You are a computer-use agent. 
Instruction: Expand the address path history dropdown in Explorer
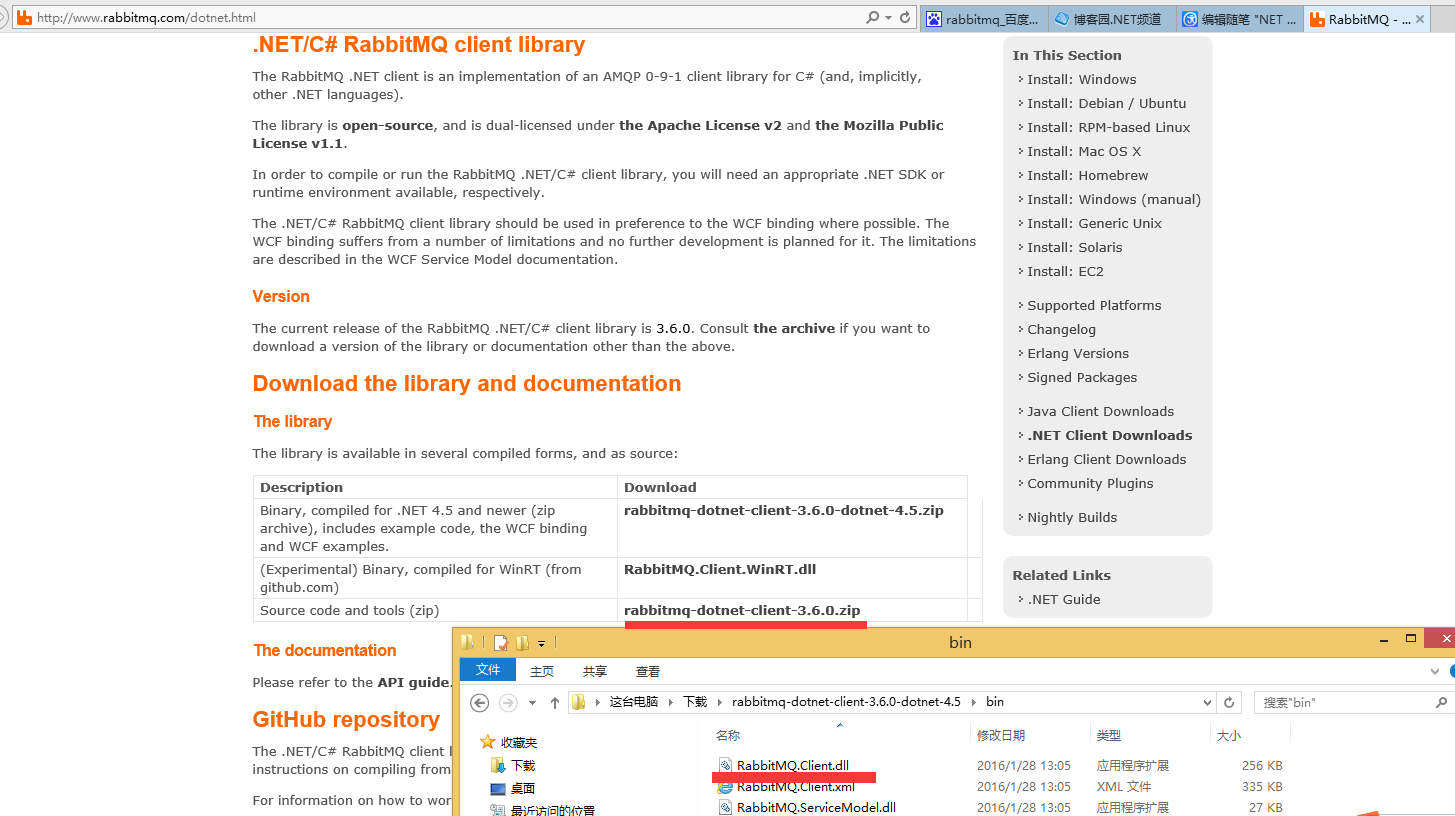pos(1208,702)
